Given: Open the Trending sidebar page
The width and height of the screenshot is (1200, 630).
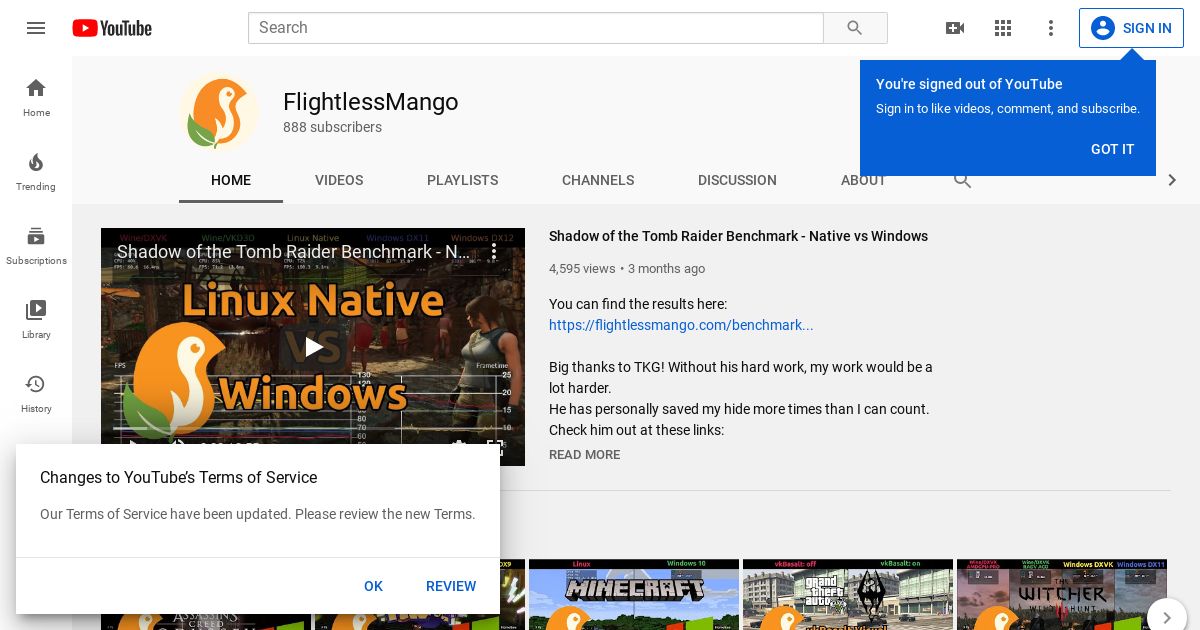Looking at the screenshot, I should click(36, 171).
